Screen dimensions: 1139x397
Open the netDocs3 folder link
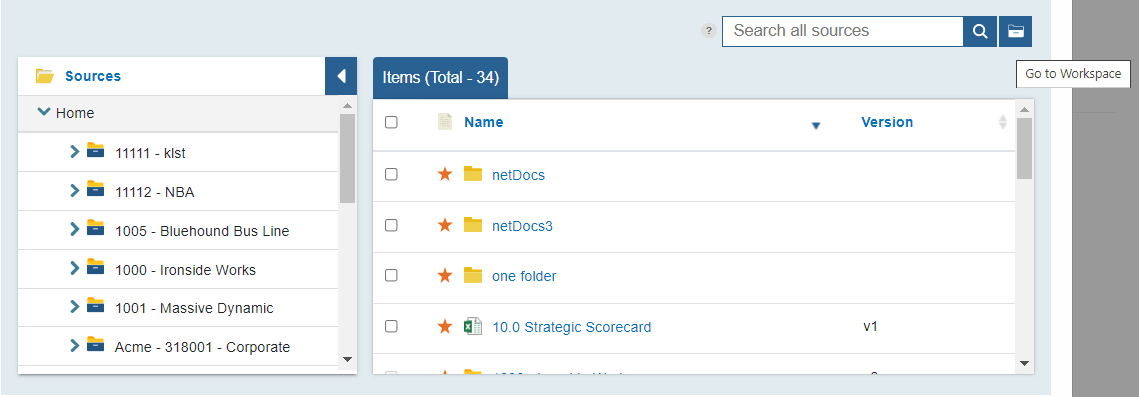pyautogui.click(x=522, y=226)
